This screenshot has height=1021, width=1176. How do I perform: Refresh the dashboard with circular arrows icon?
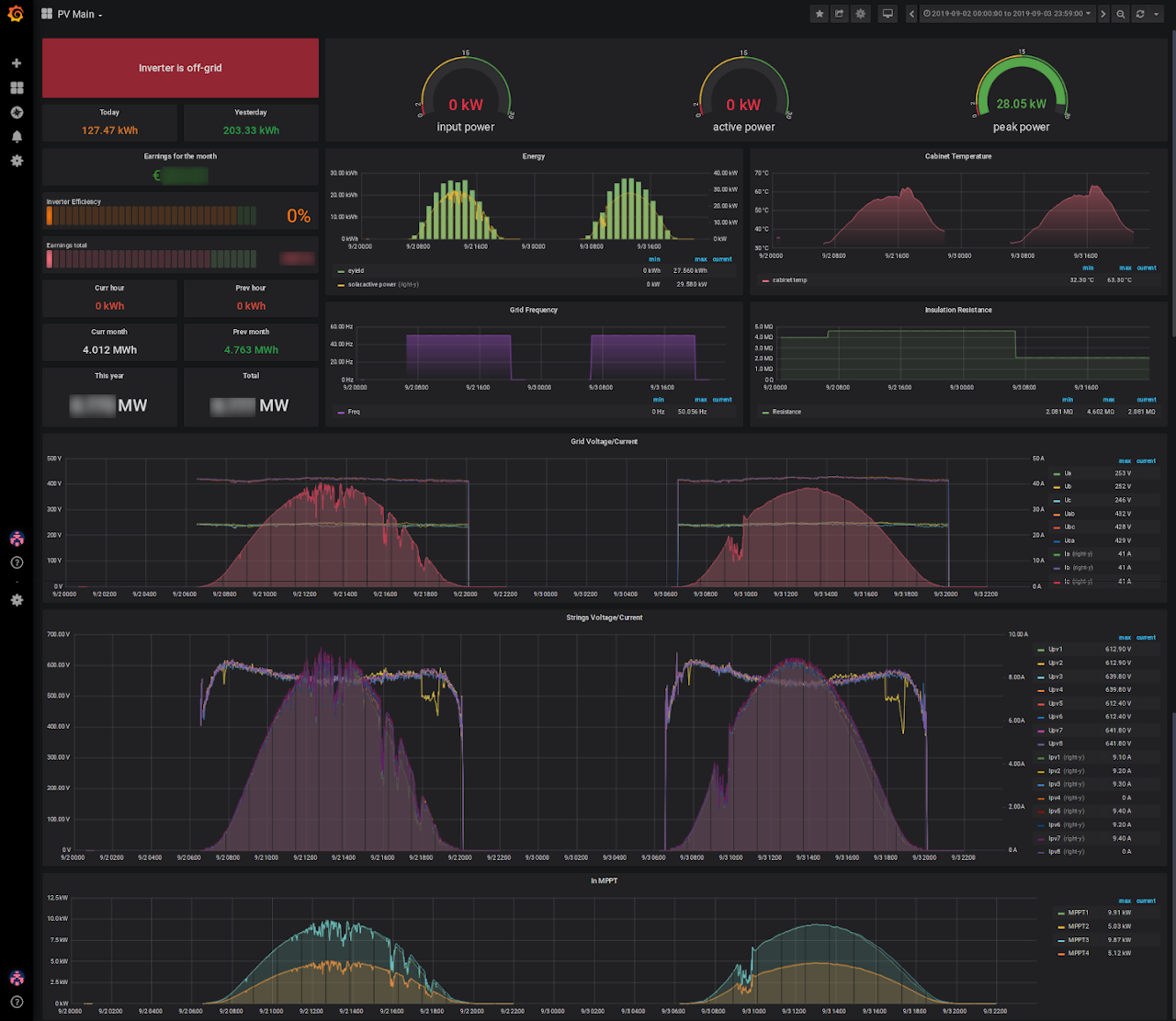(x=1140, y=14)
